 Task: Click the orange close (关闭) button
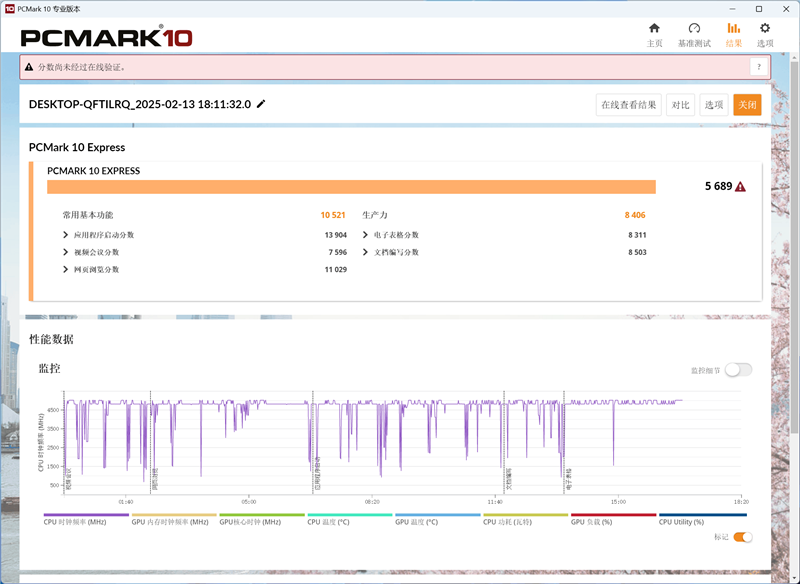pos(747,105)
